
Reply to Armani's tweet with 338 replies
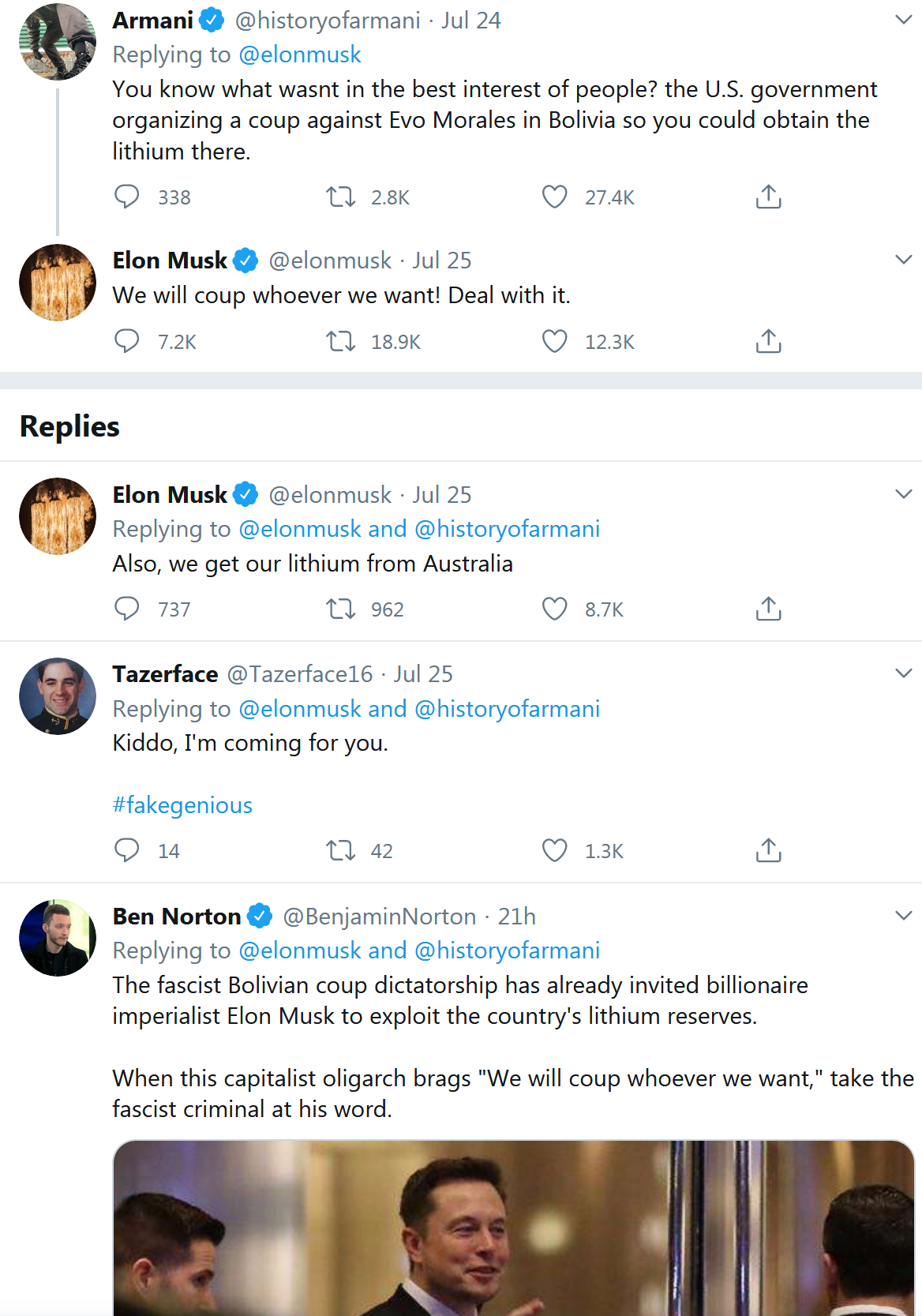(126, 197)
